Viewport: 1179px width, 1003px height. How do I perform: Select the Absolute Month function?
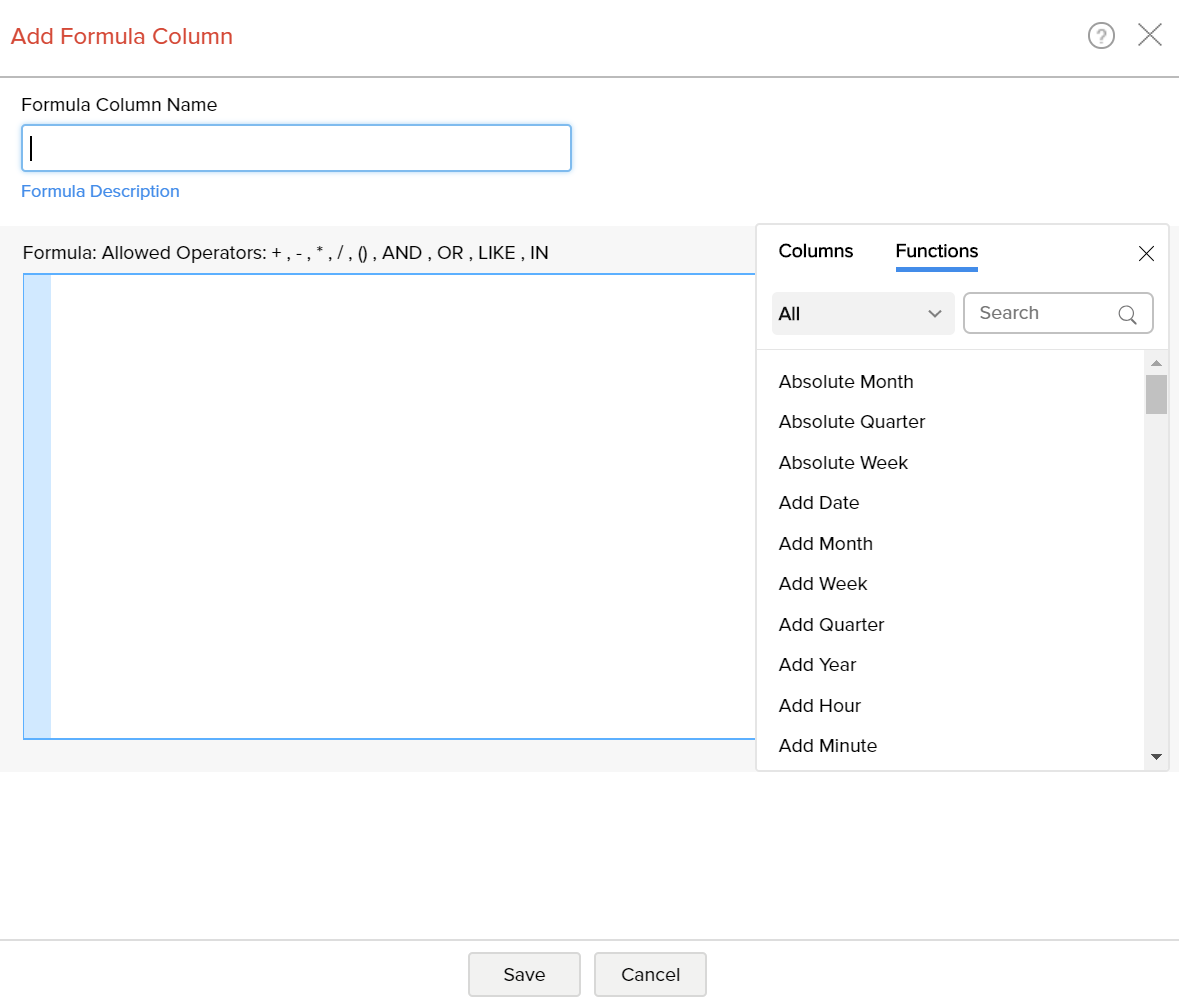pyautogui.click(x=845, y=381)
